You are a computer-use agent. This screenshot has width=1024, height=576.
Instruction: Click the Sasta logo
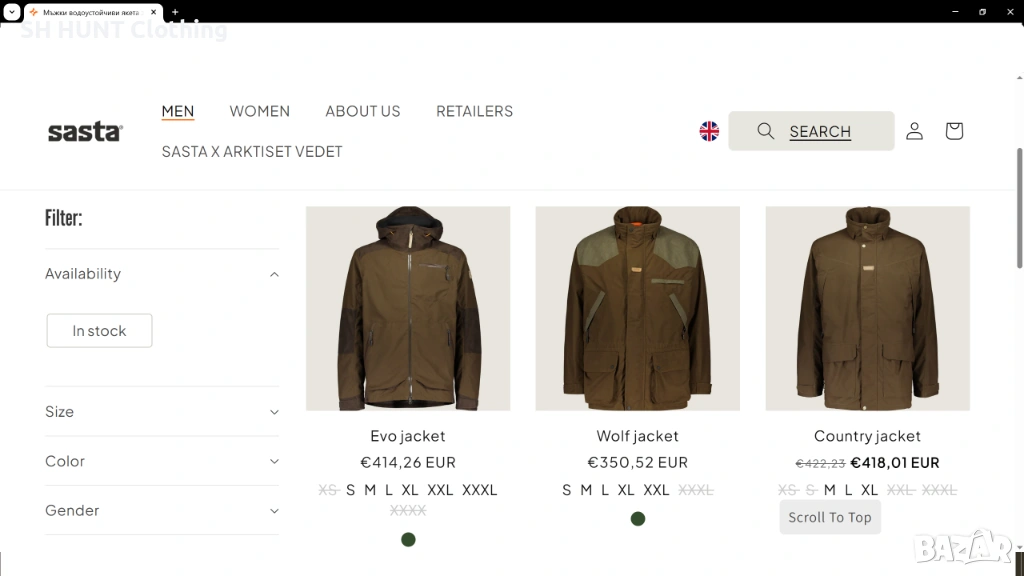coord(85,131)
